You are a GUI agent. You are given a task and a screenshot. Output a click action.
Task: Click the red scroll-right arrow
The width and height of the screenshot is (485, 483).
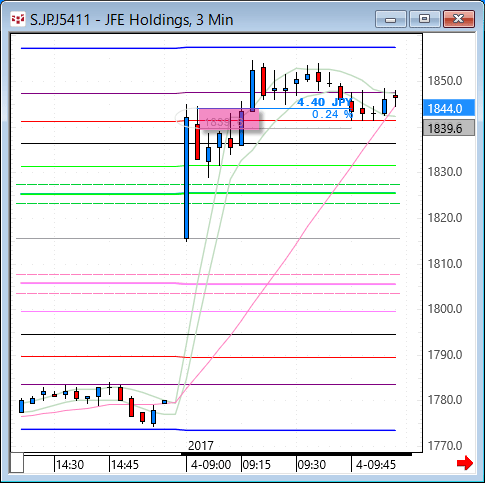465,463
